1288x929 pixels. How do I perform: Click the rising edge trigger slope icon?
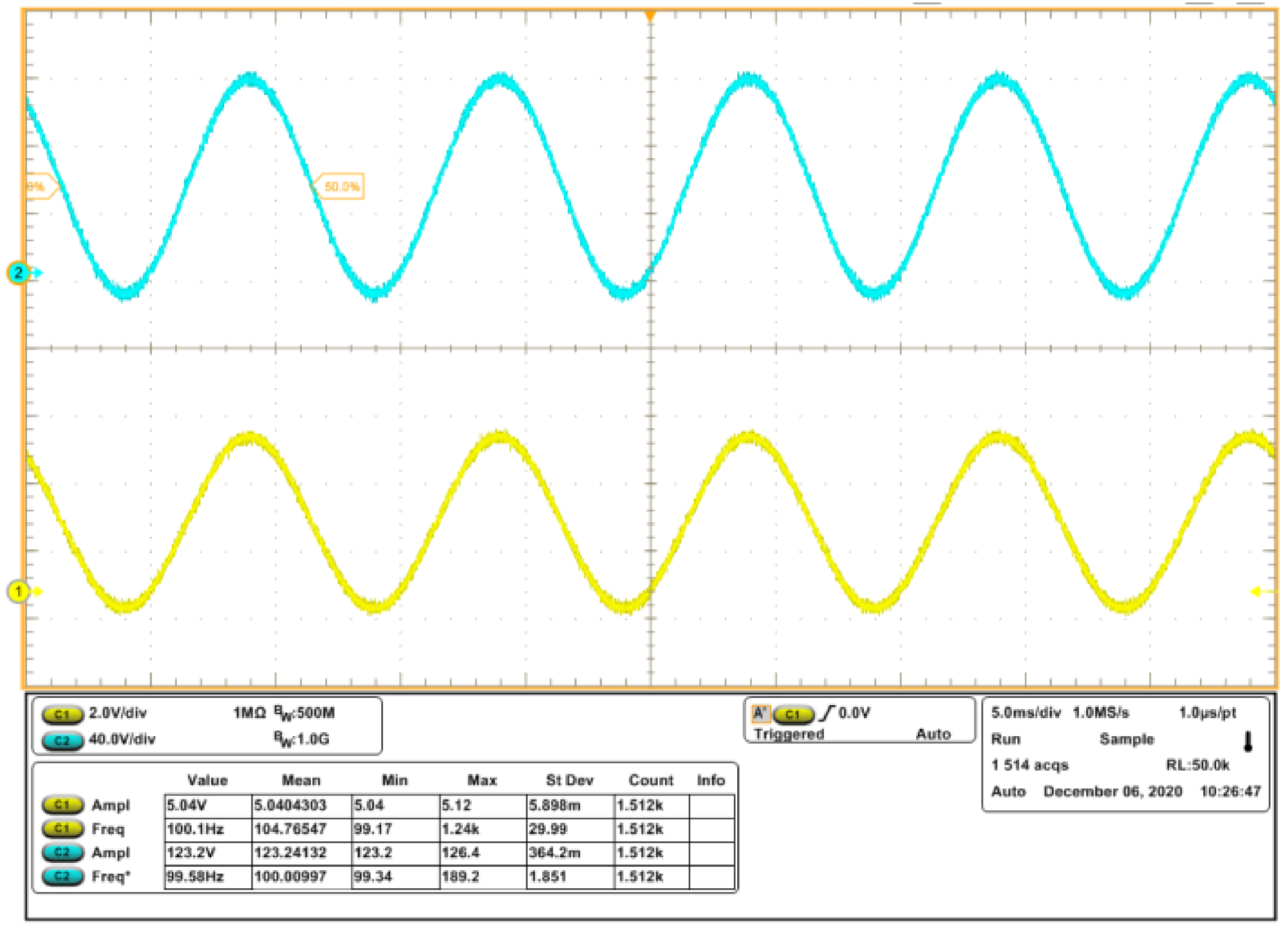[828, 713]
